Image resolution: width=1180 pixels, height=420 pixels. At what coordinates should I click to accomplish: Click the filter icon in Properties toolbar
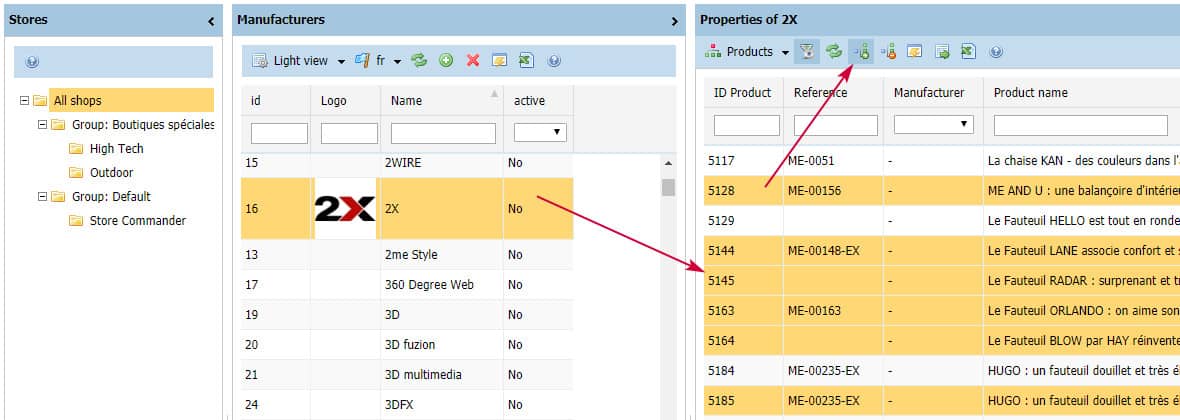807,52
